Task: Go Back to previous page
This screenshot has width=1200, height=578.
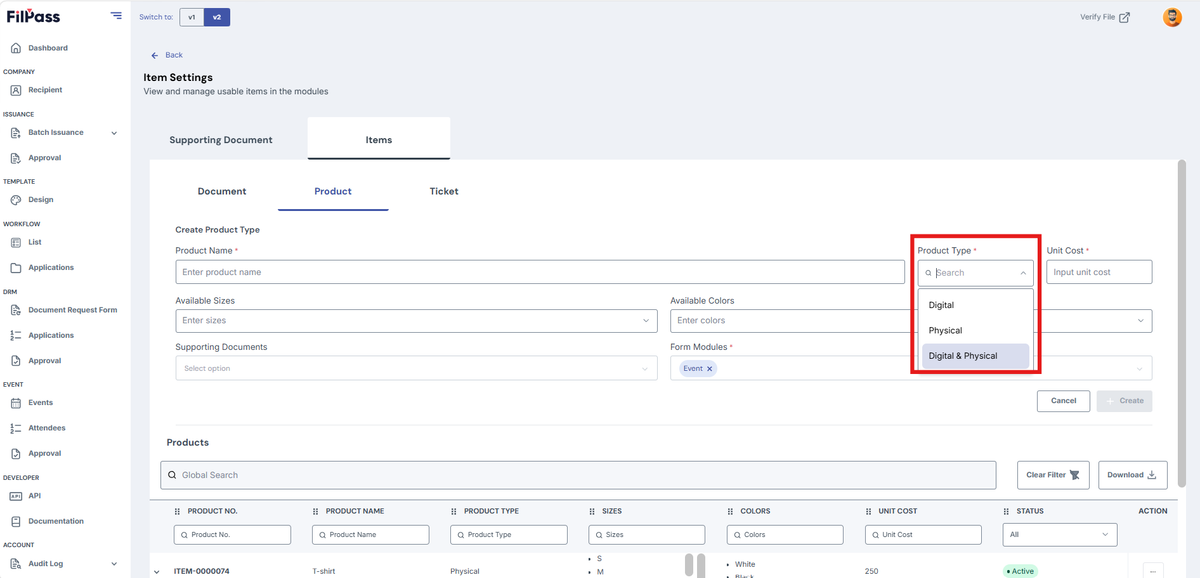Action: [x=167, y=55]
